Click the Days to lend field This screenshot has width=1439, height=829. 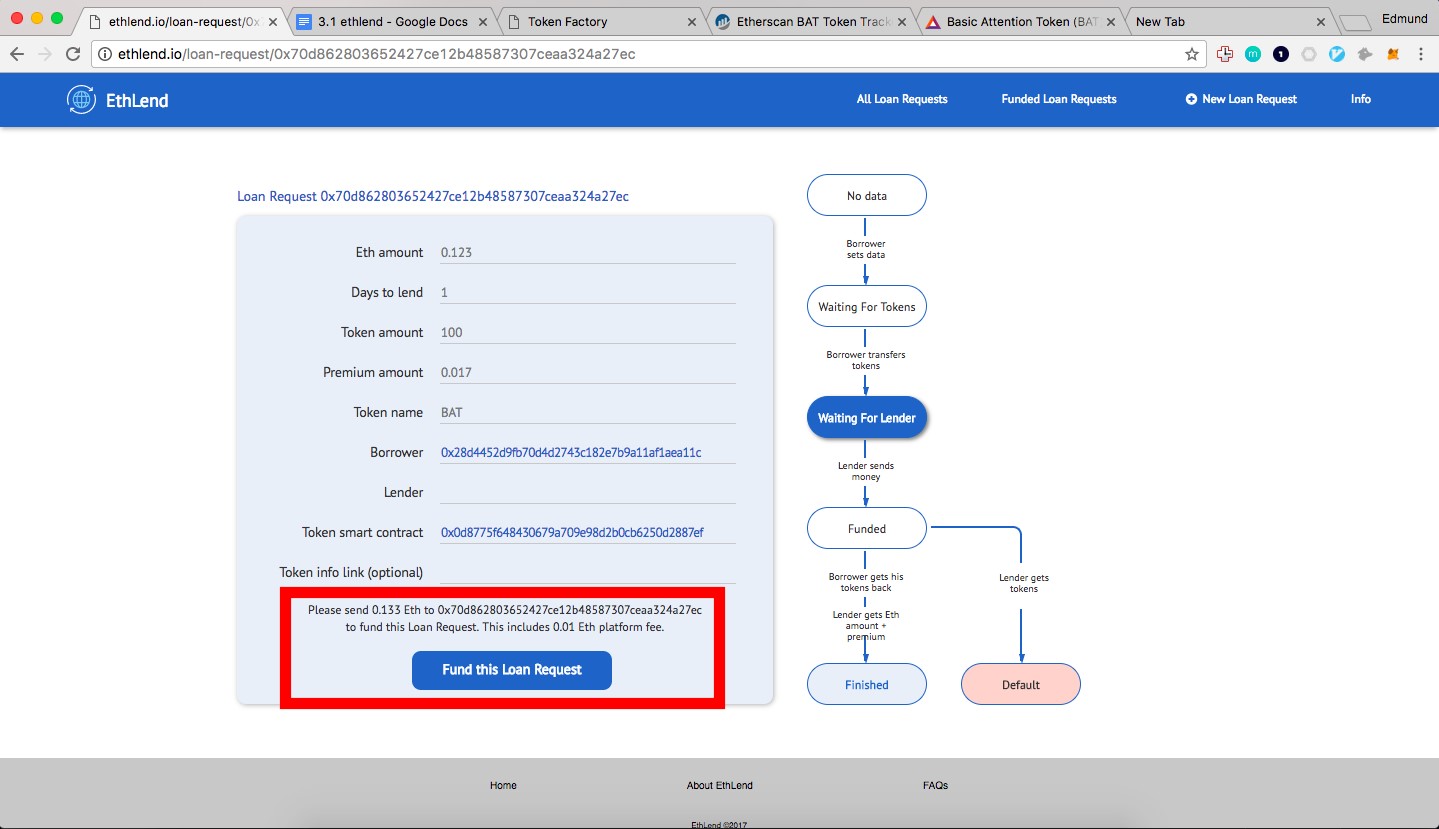(x=588, y=292)
